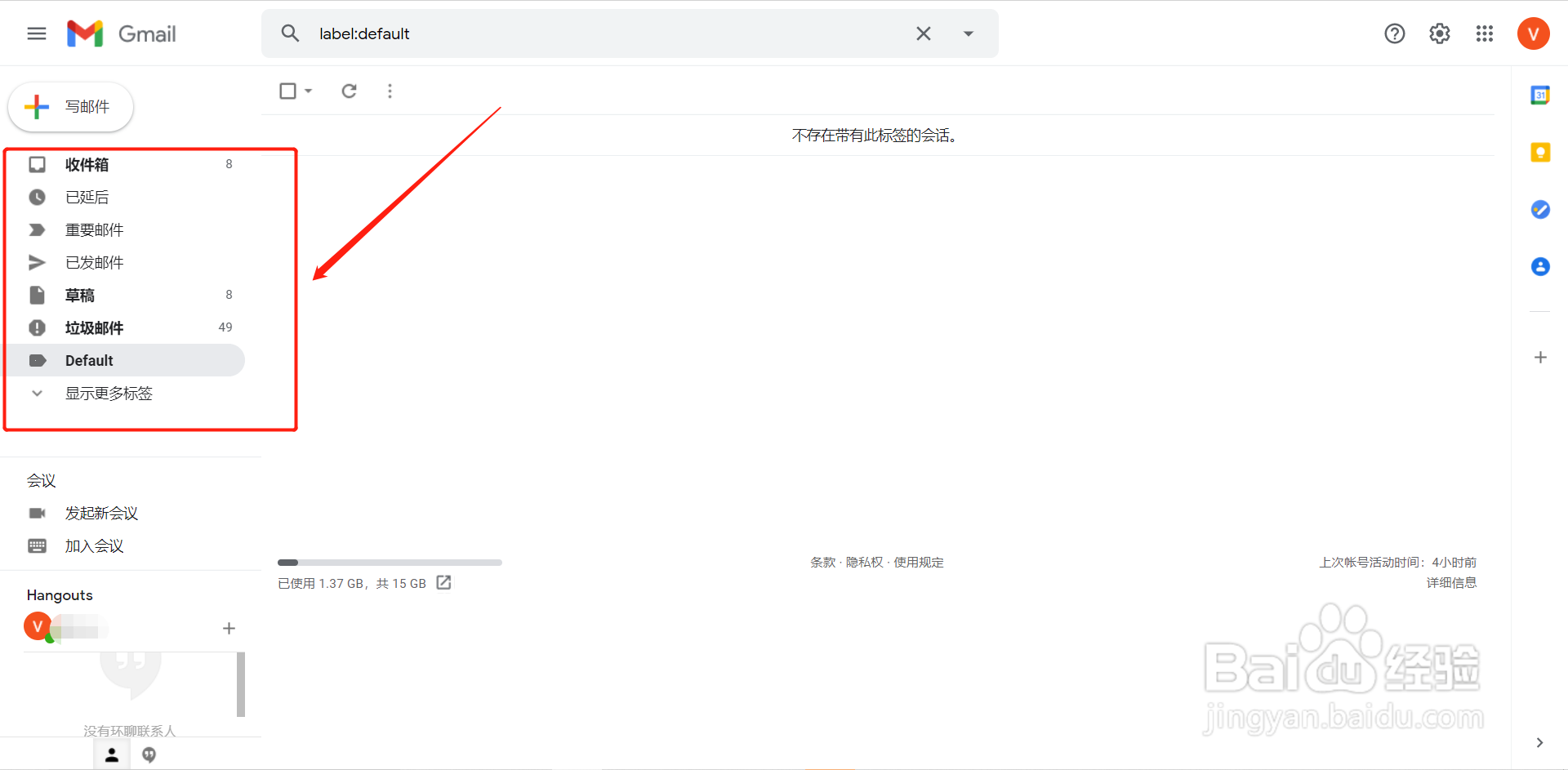The image size is (1568, 770).
Task: Click the storage usage progress bar
Action: 390,562
